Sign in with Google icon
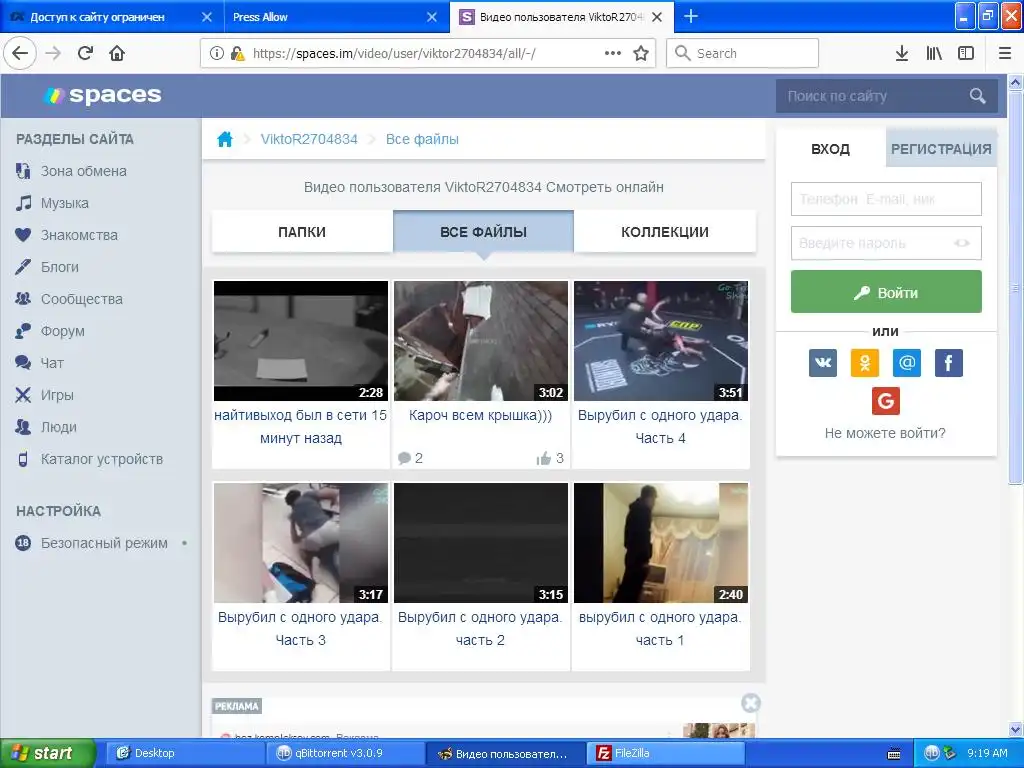Image resolution: width=1024 pixels, height=768 pixels. (886, 400)
